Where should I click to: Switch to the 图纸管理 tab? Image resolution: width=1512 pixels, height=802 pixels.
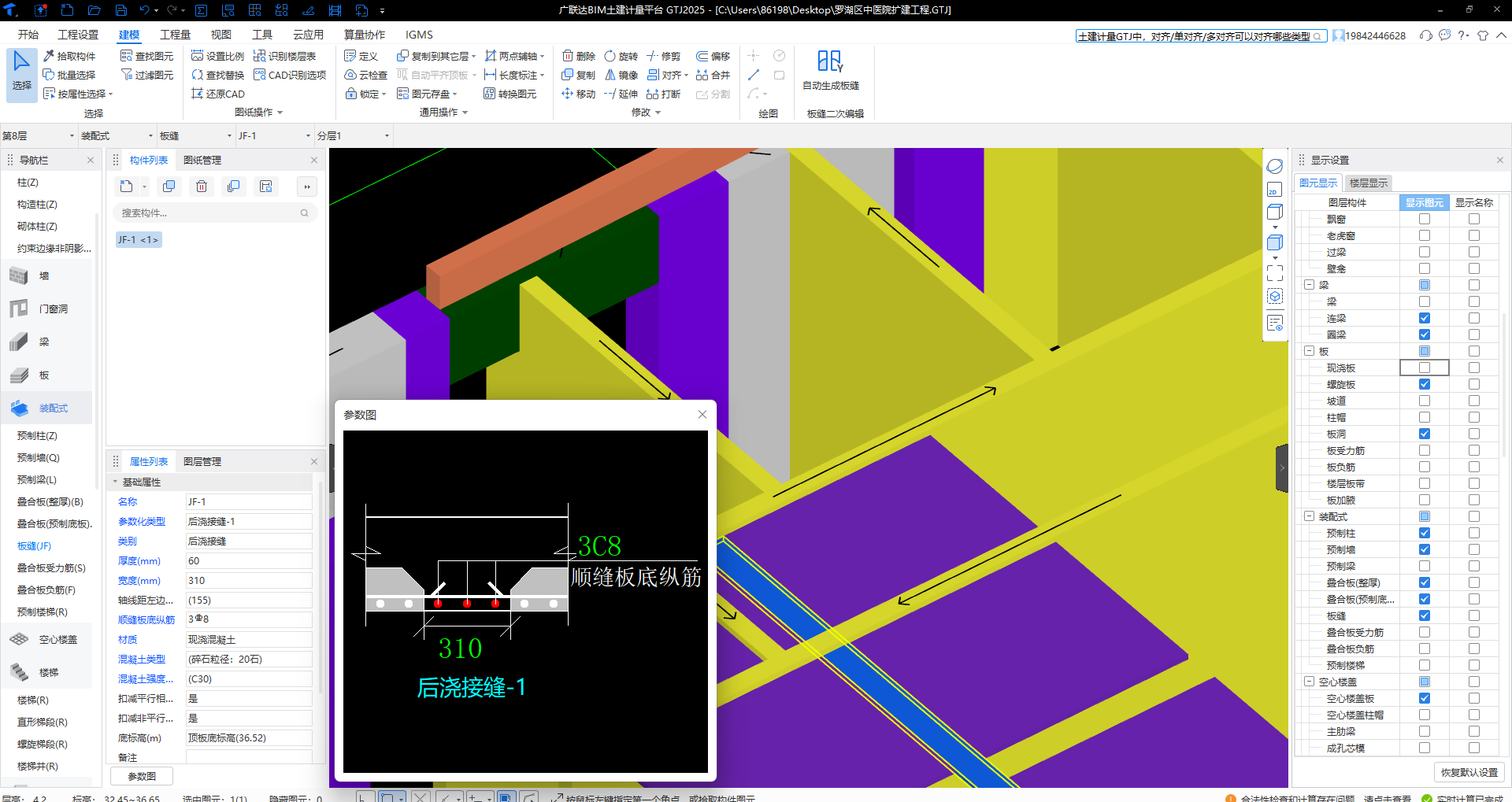[x=202, y=160]
